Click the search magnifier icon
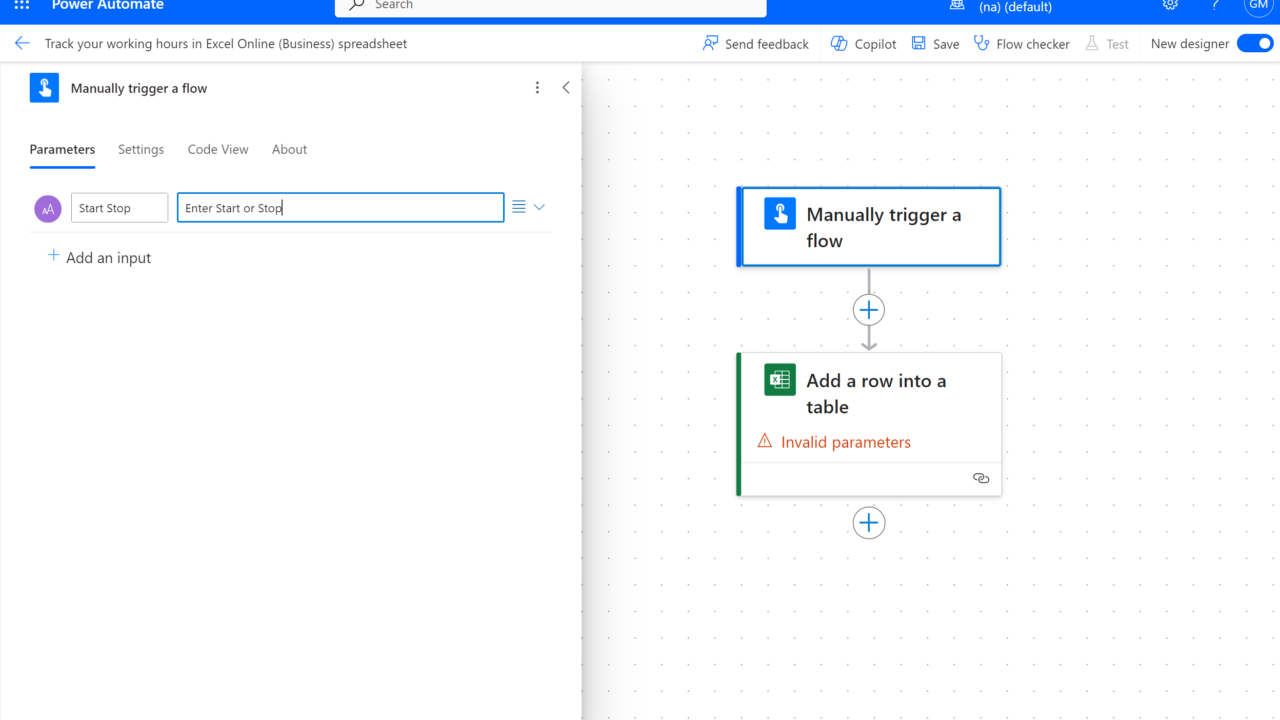The image size is (1280, 720). coord(357,5)
